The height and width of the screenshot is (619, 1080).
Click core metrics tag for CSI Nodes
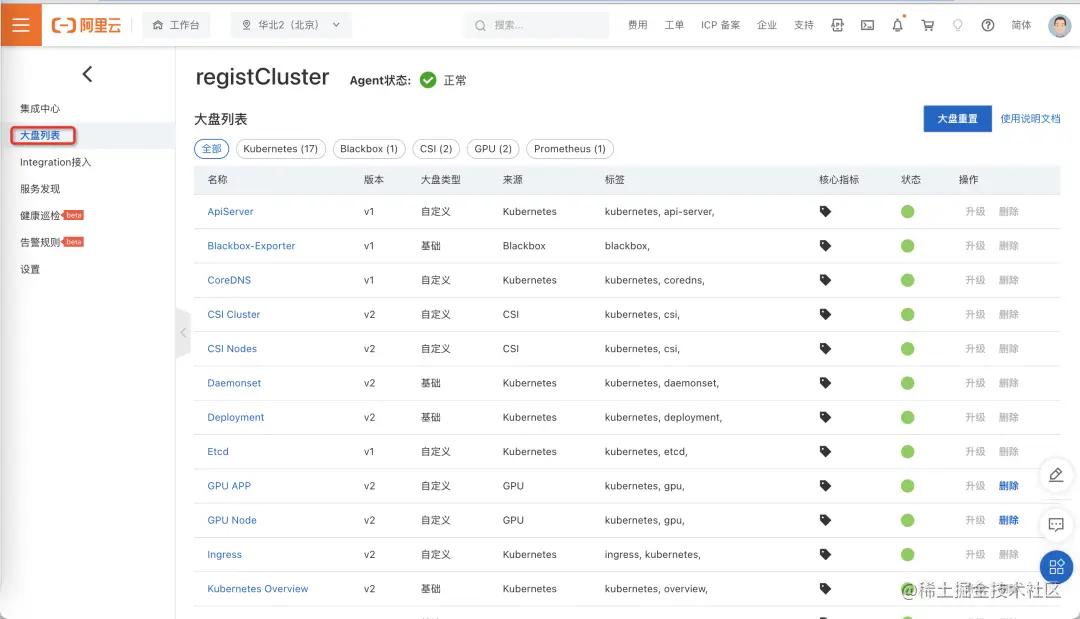click(x=825, y=349)
